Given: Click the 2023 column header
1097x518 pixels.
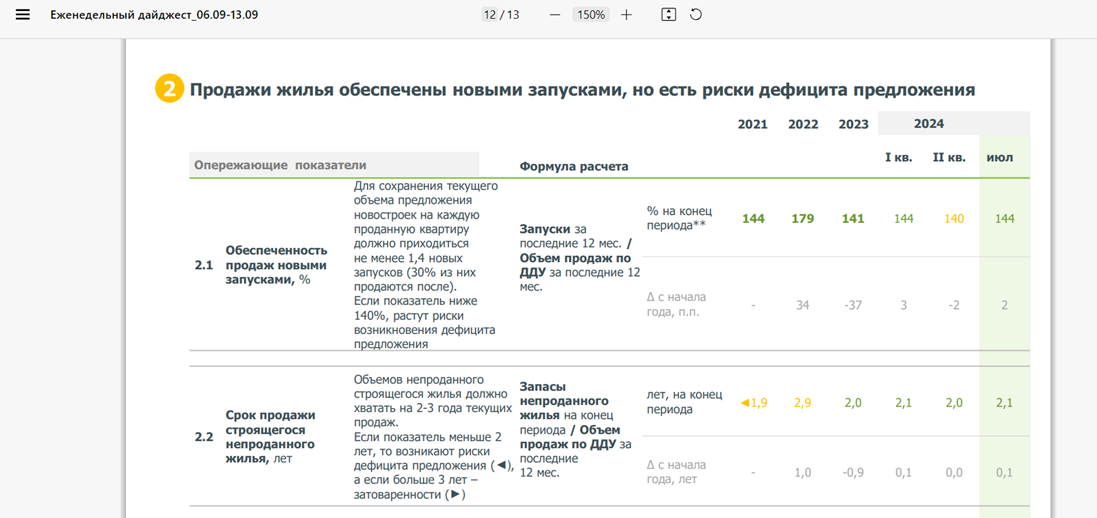Looking at the screenshot, I should coord(854,125).
